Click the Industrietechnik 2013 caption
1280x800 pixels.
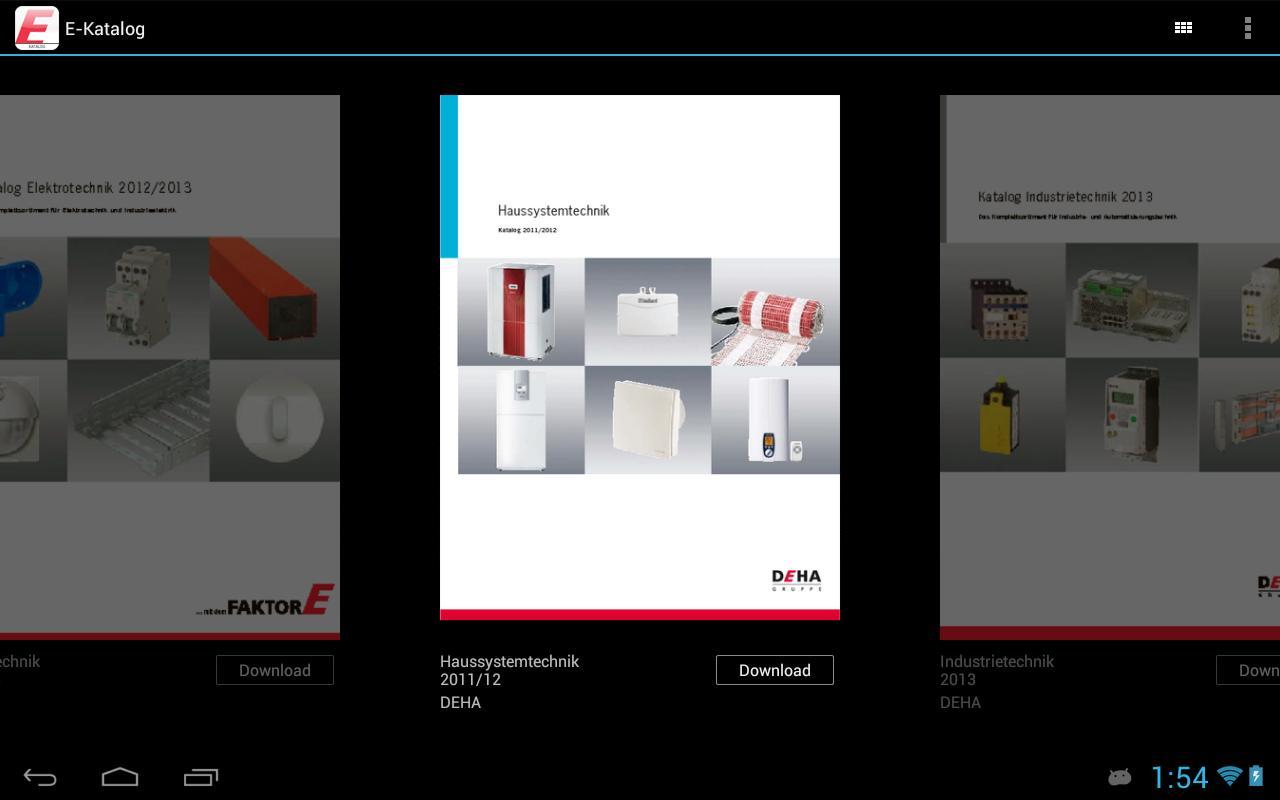point(997,670)
